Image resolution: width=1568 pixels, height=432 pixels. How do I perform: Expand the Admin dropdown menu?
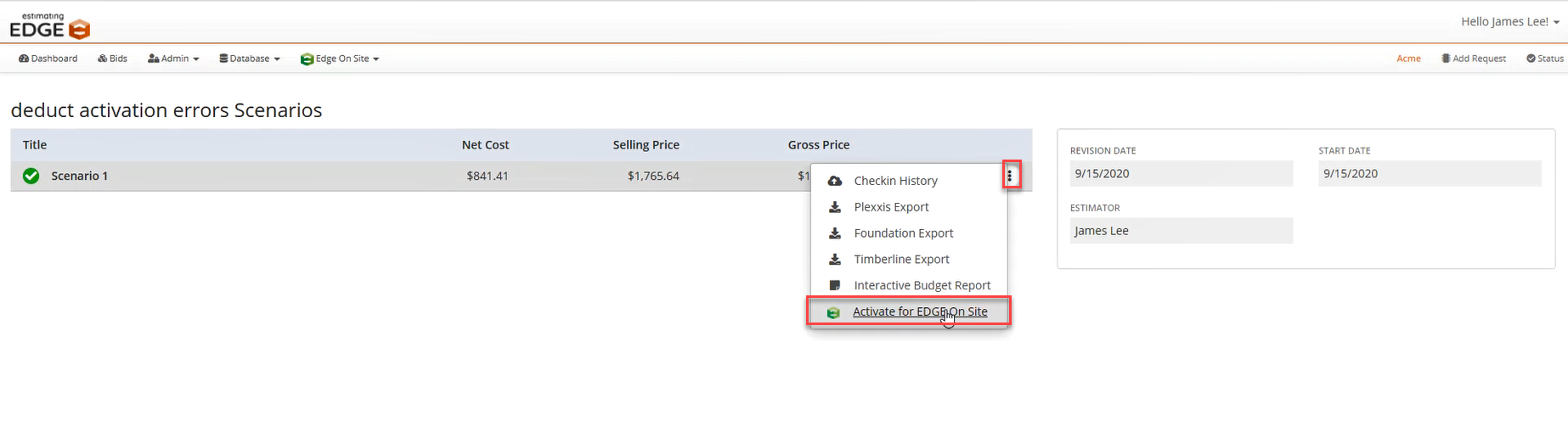173,59
